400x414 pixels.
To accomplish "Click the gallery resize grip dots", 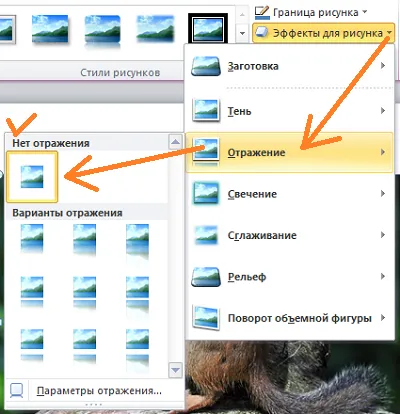I will pyautogui.click(x=94, y=404).
